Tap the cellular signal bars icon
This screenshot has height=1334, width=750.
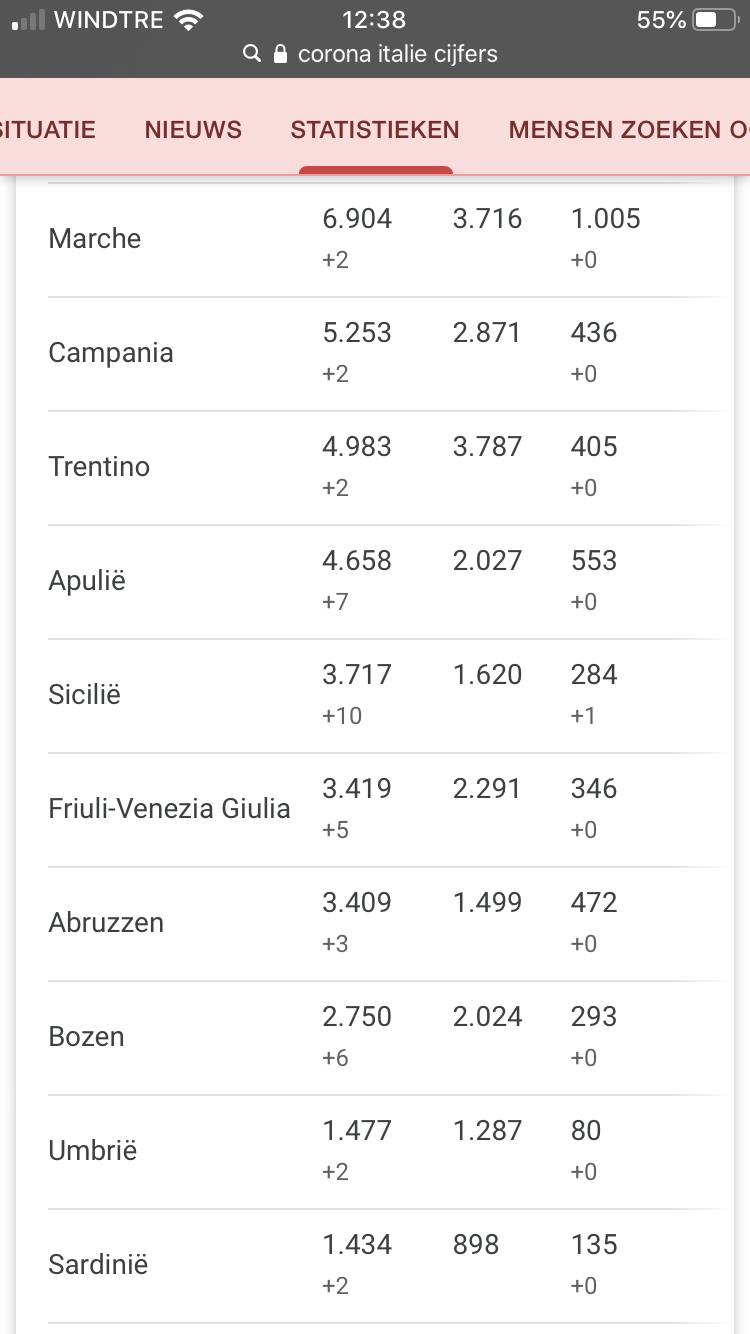pos(28,20)
